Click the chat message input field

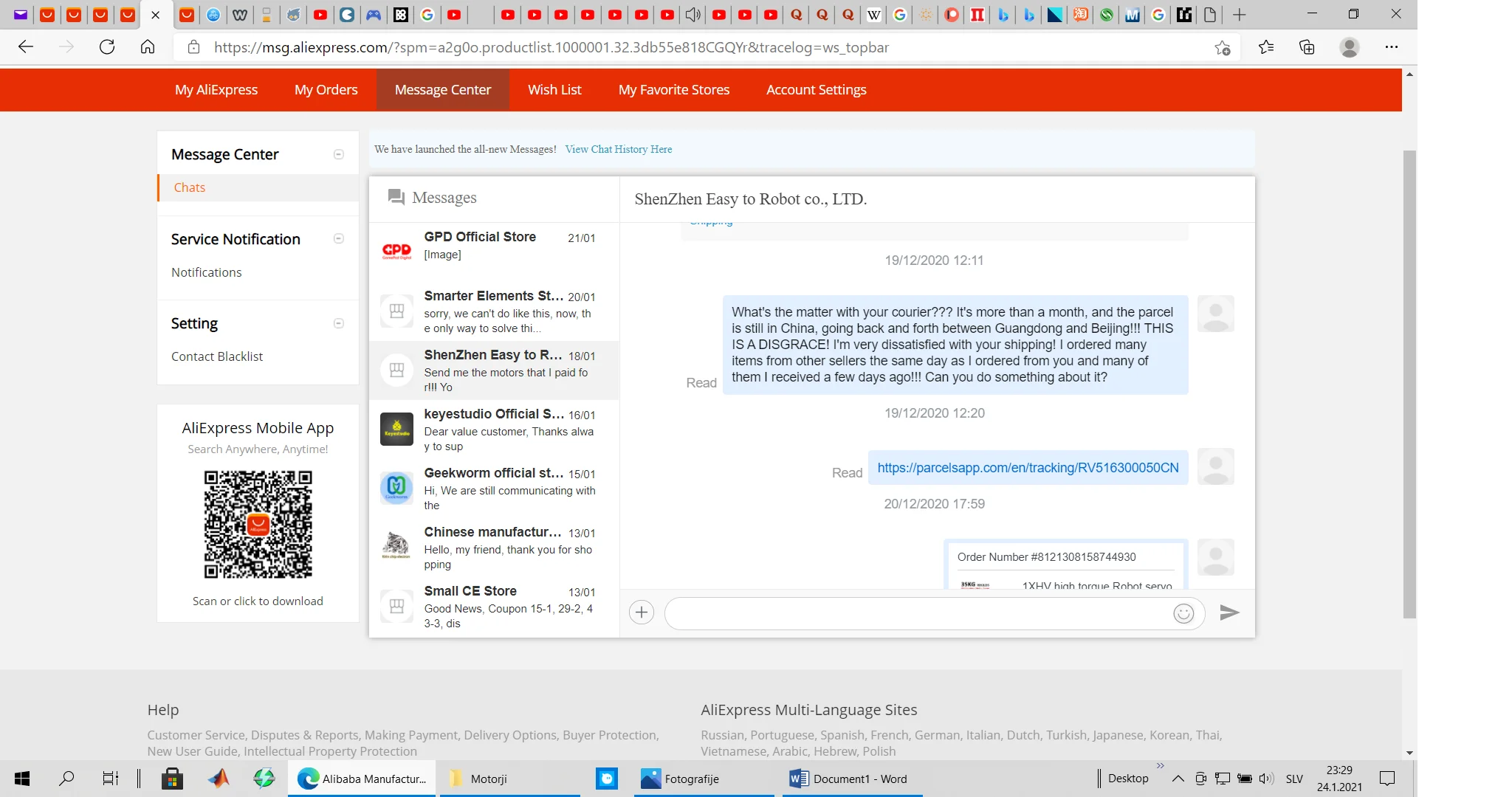pyautogui.click(x=915, y=613)
